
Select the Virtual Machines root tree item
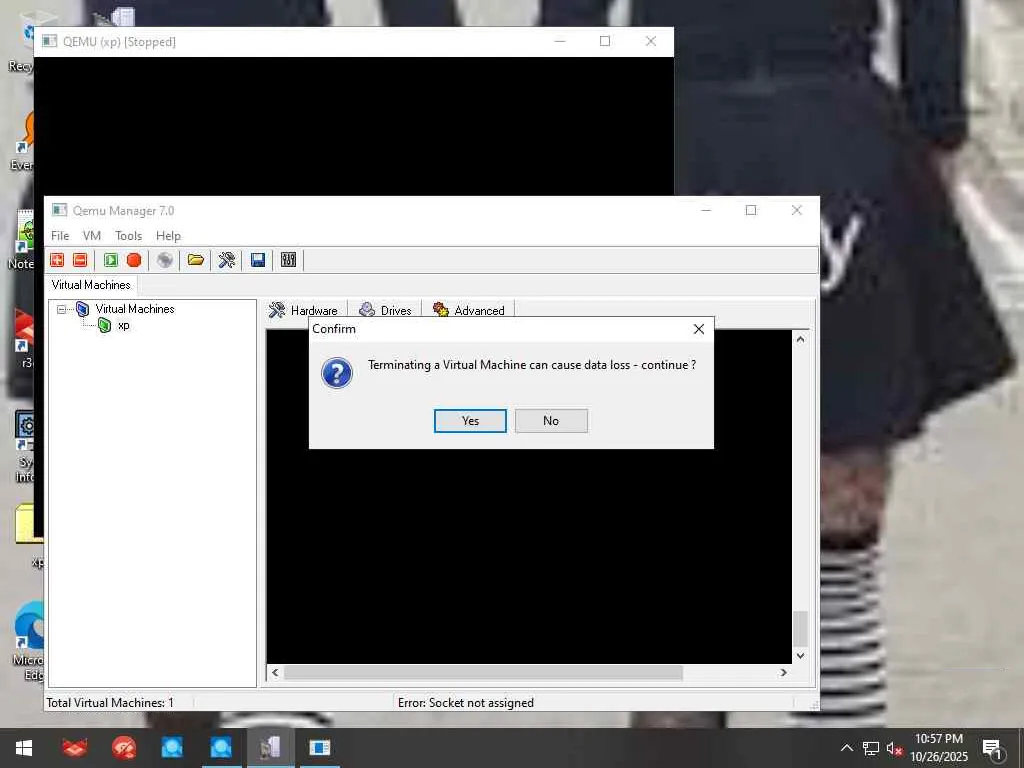click(135, 309)
